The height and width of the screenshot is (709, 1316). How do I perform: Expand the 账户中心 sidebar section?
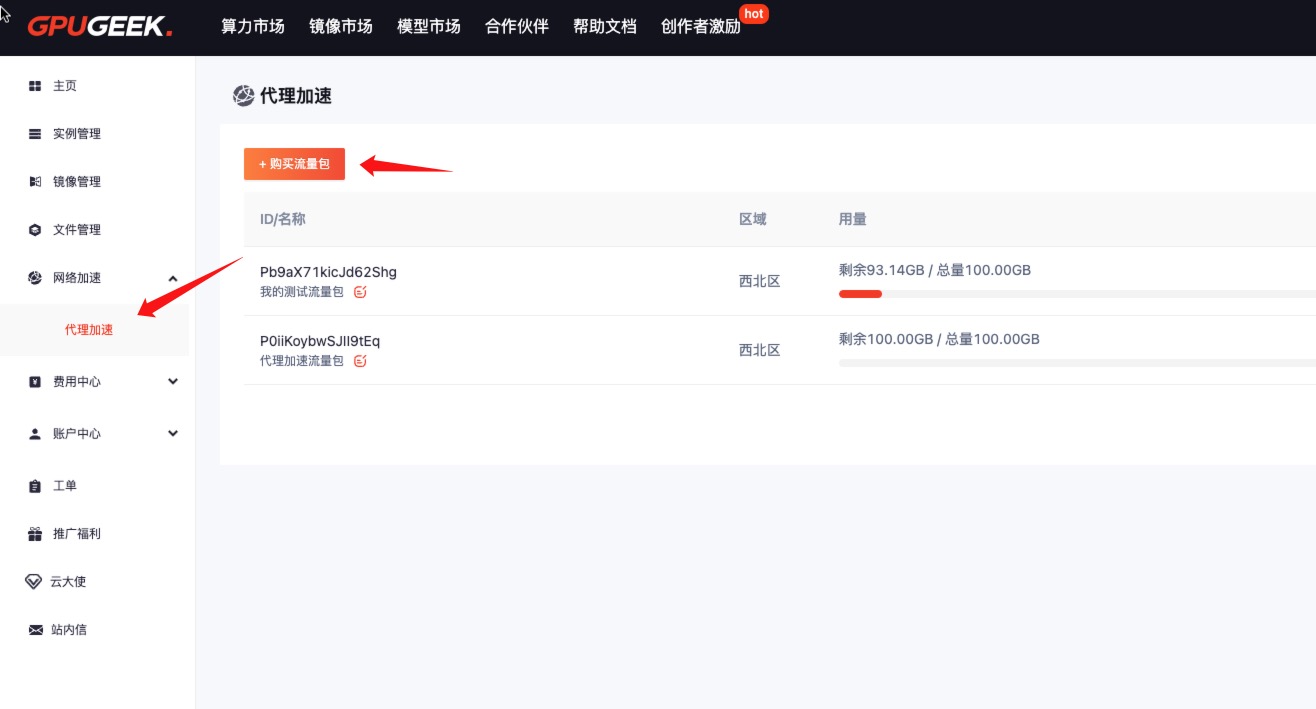point(173,434)
